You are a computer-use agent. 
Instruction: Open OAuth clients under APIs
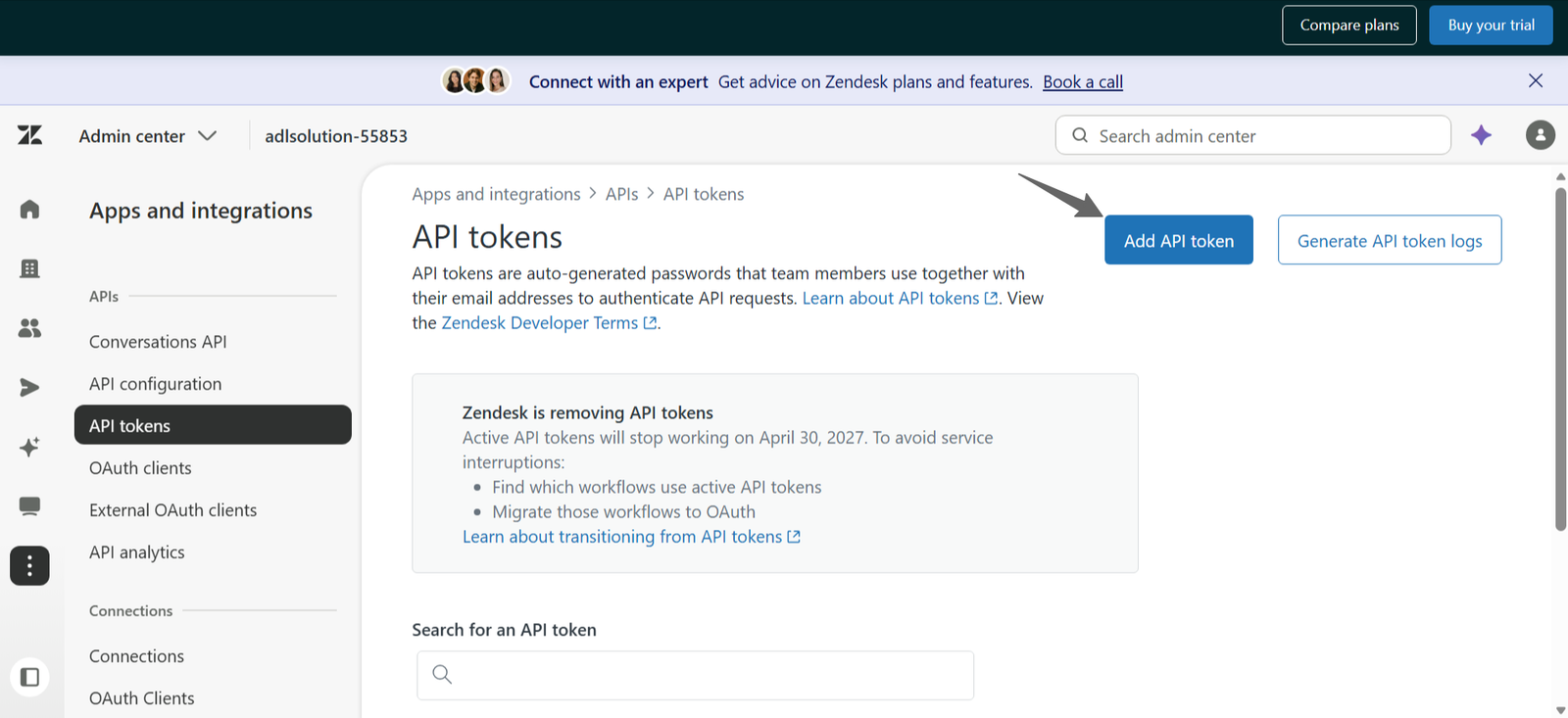point(140,468)
